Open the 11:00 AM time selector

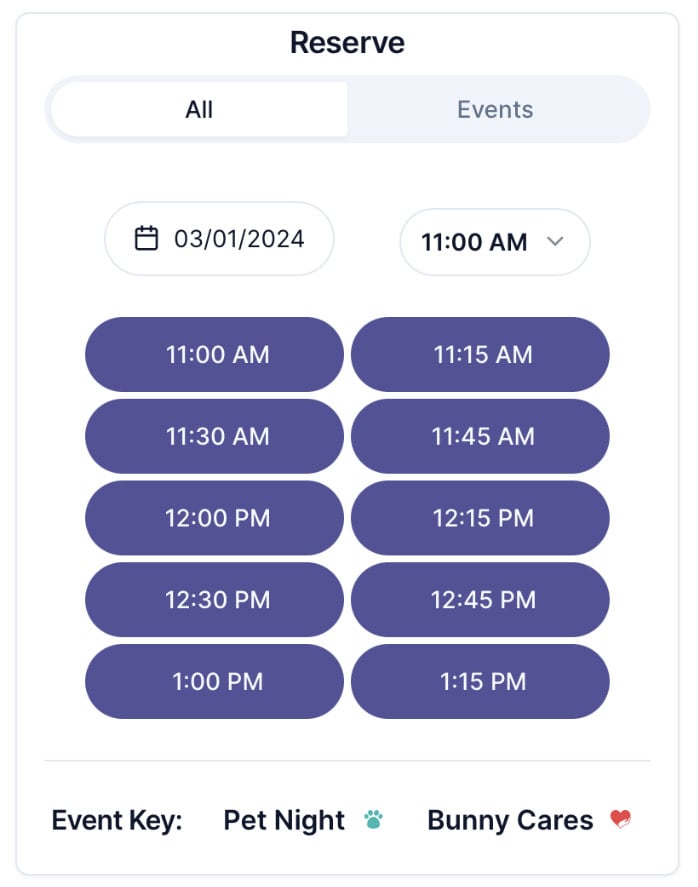[475, 242]
